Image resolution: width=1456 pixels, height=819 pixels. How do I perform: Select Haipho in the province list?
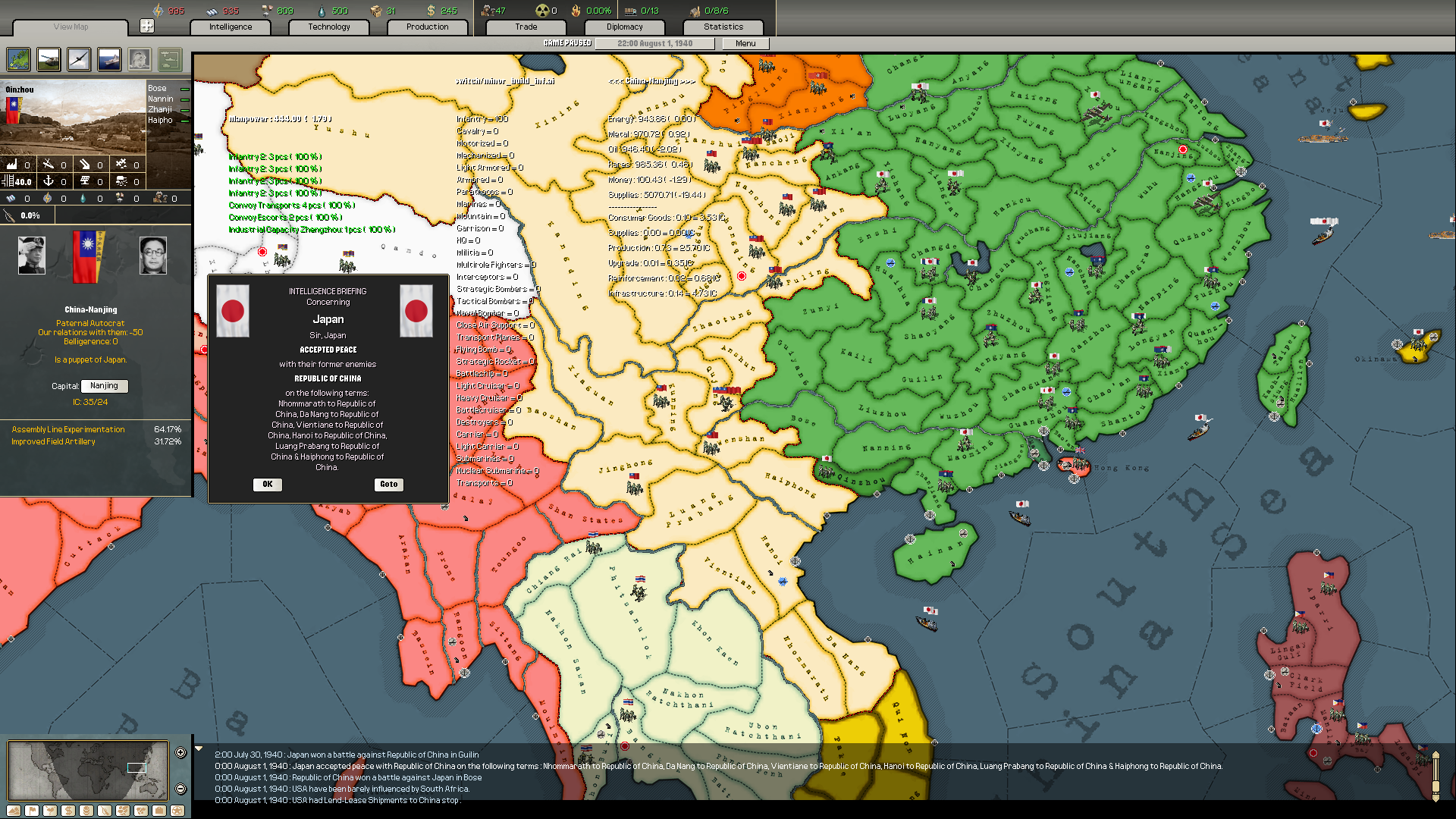(159, 120)
